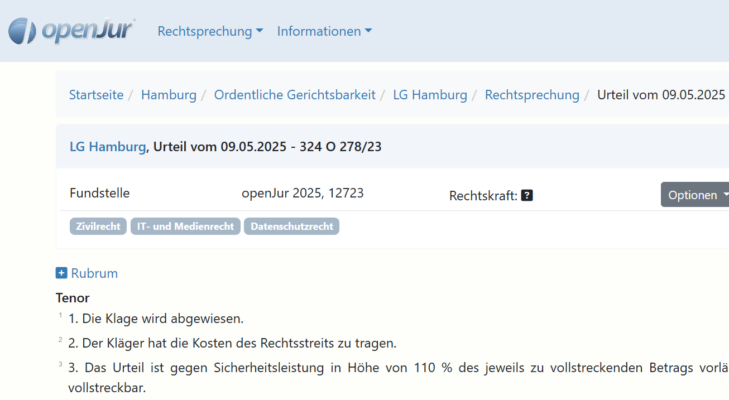Click paragraph marker 3 in Tenor

[x=60, y=364]
